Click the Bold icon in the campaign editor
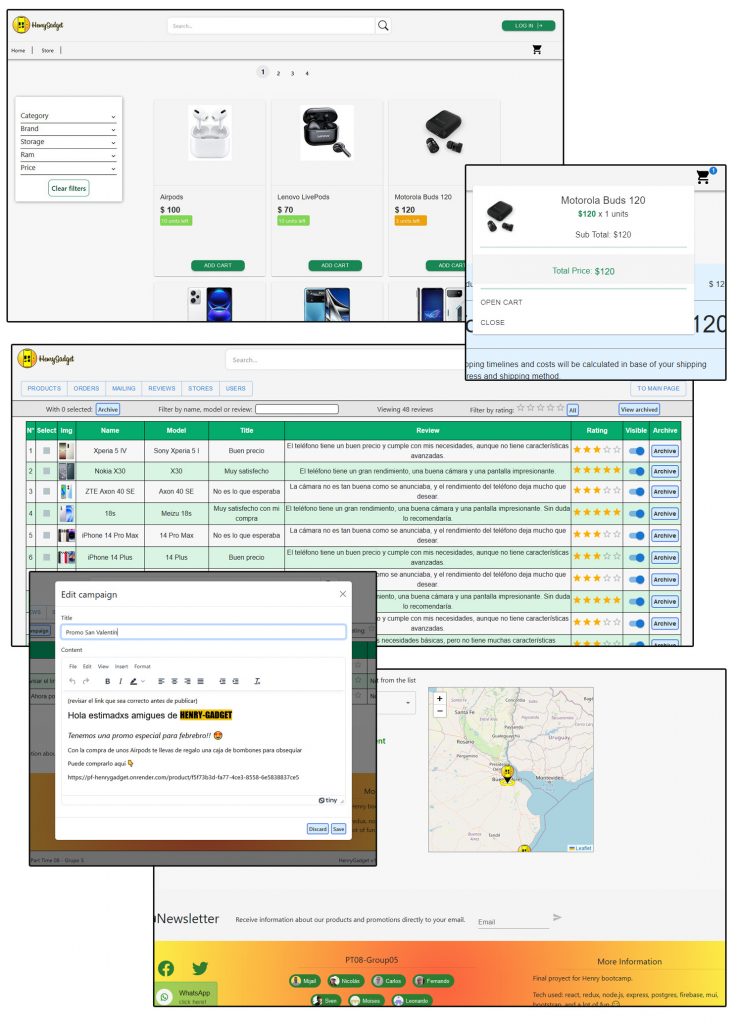This screenshot has height=1024, width=740. tap(108, 681)
